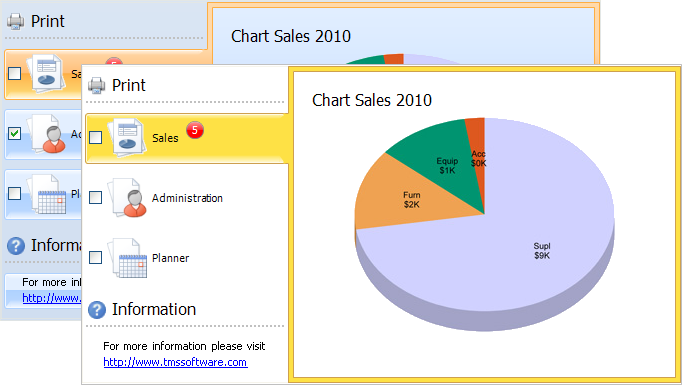
Task: Click the printer icon beside front Print header
Action: pyautogui.click(x=97, y=85)
